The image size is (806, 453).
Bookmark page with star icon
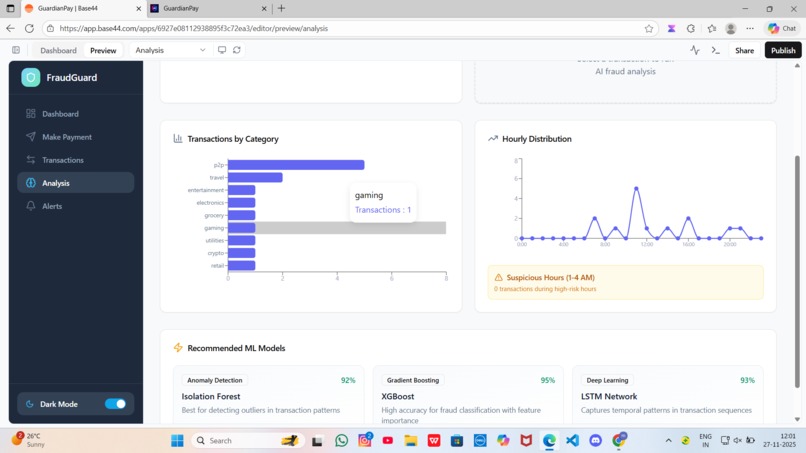(649, 28)
